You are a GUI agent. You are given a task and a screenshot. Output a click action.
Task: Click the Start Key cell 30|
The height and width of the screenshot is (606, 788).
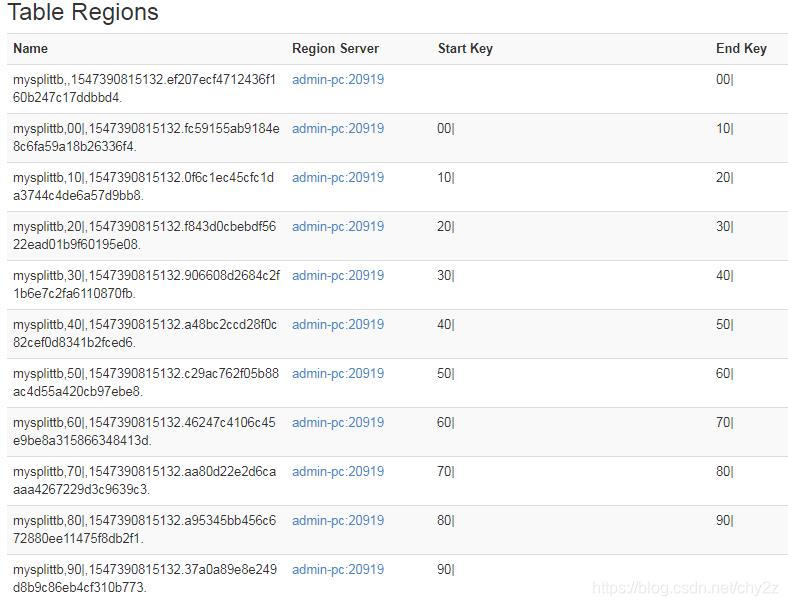[x=446, y=275]
